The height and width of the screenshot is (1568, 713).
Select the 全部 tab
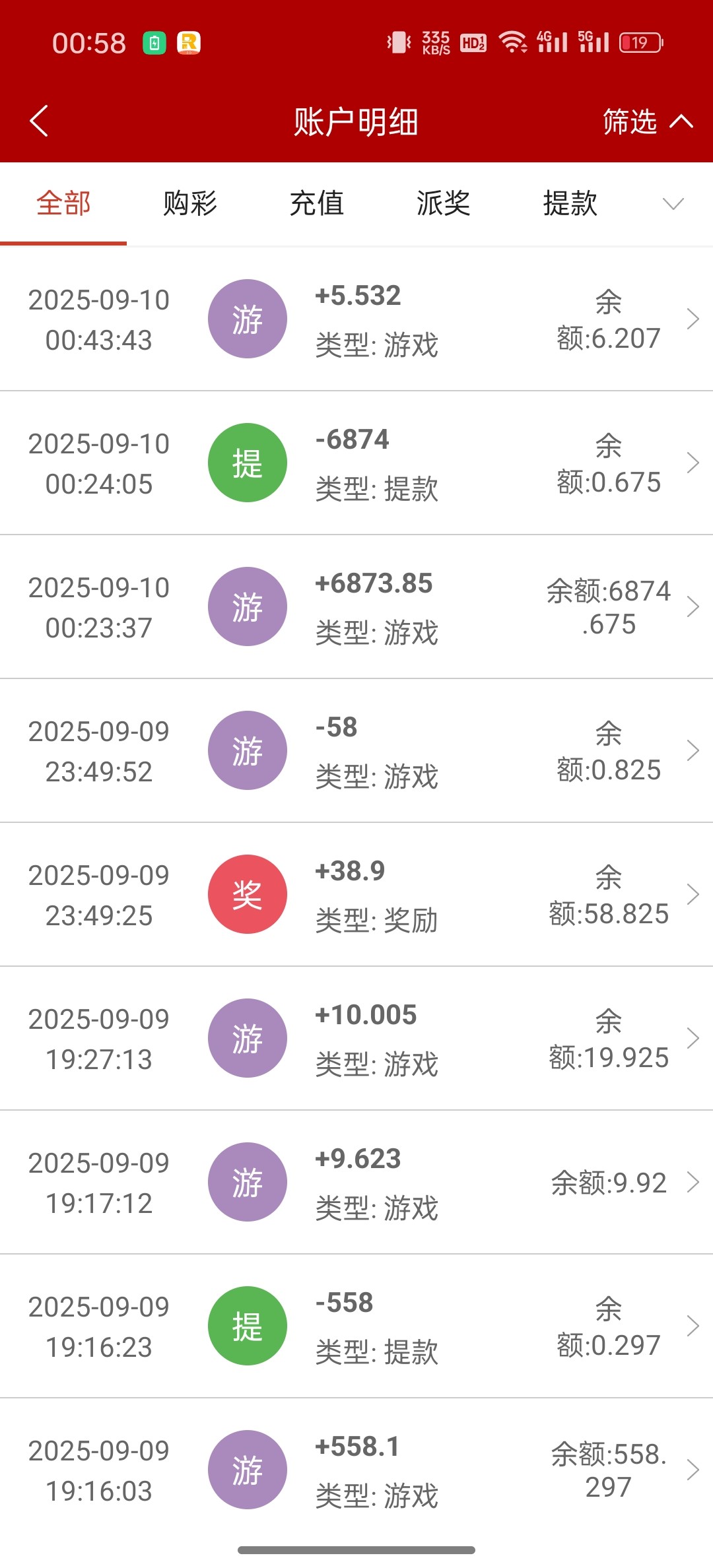click(x=63, y=203)
